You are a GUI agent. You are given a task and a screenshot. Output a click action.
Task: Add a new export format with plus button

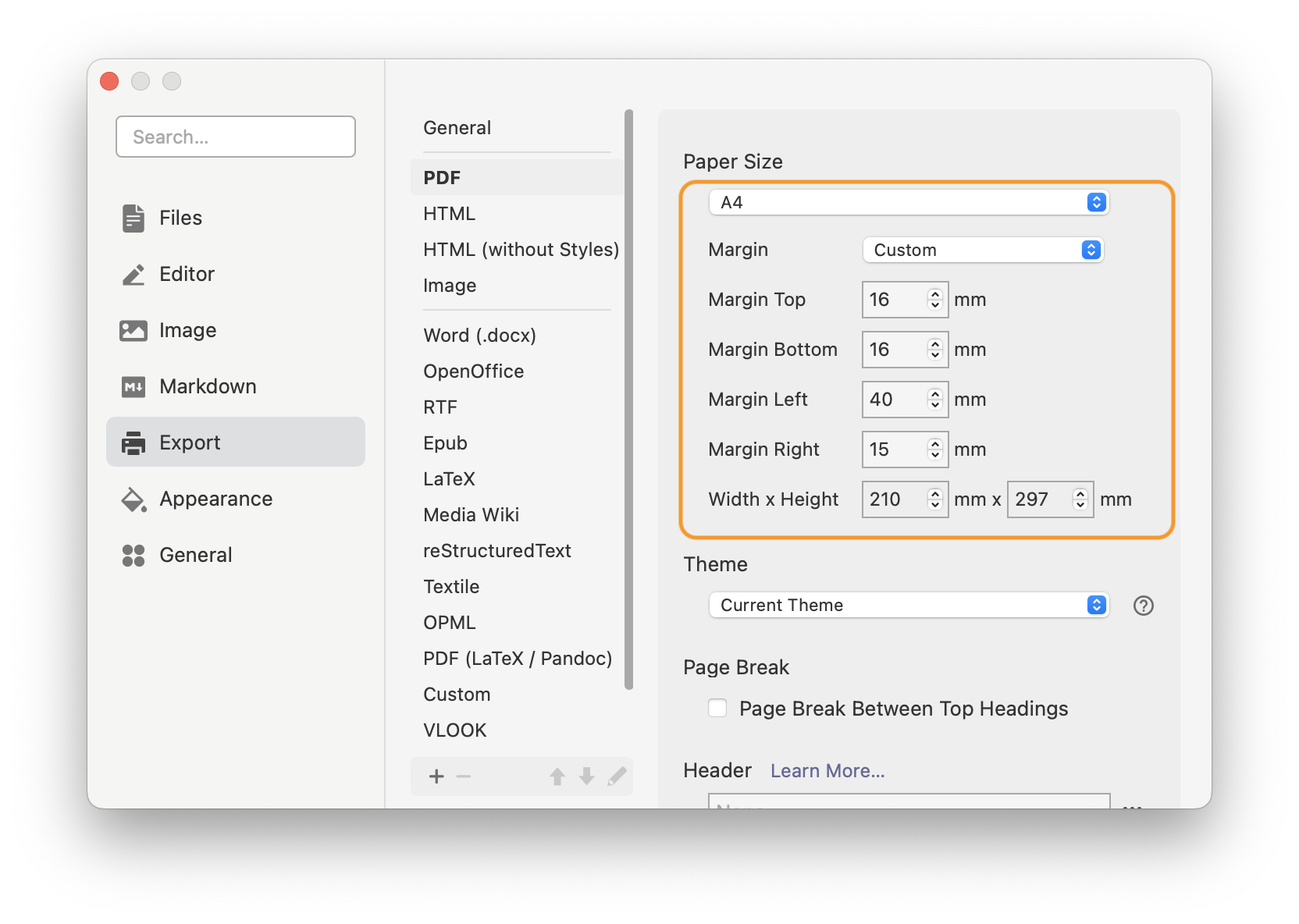[436, 777]
